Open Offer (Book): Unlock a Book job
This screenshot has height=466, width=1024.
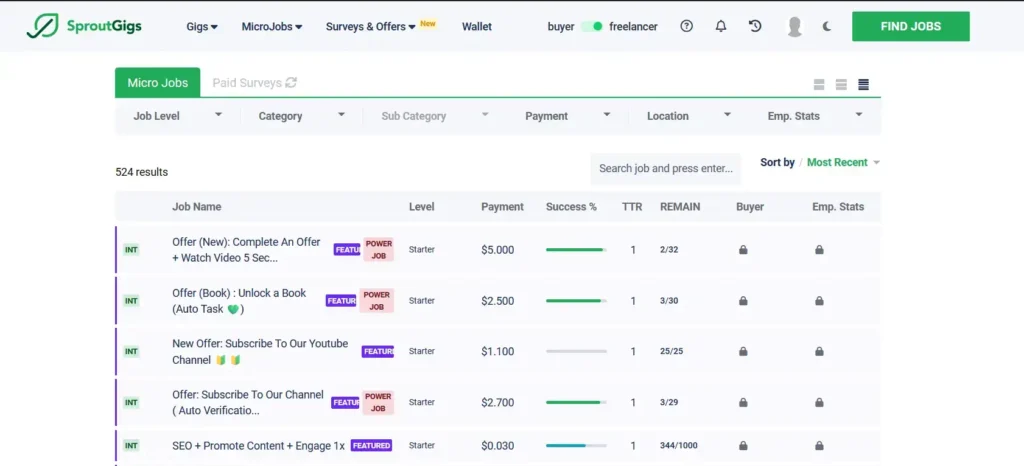coord(239,301)
